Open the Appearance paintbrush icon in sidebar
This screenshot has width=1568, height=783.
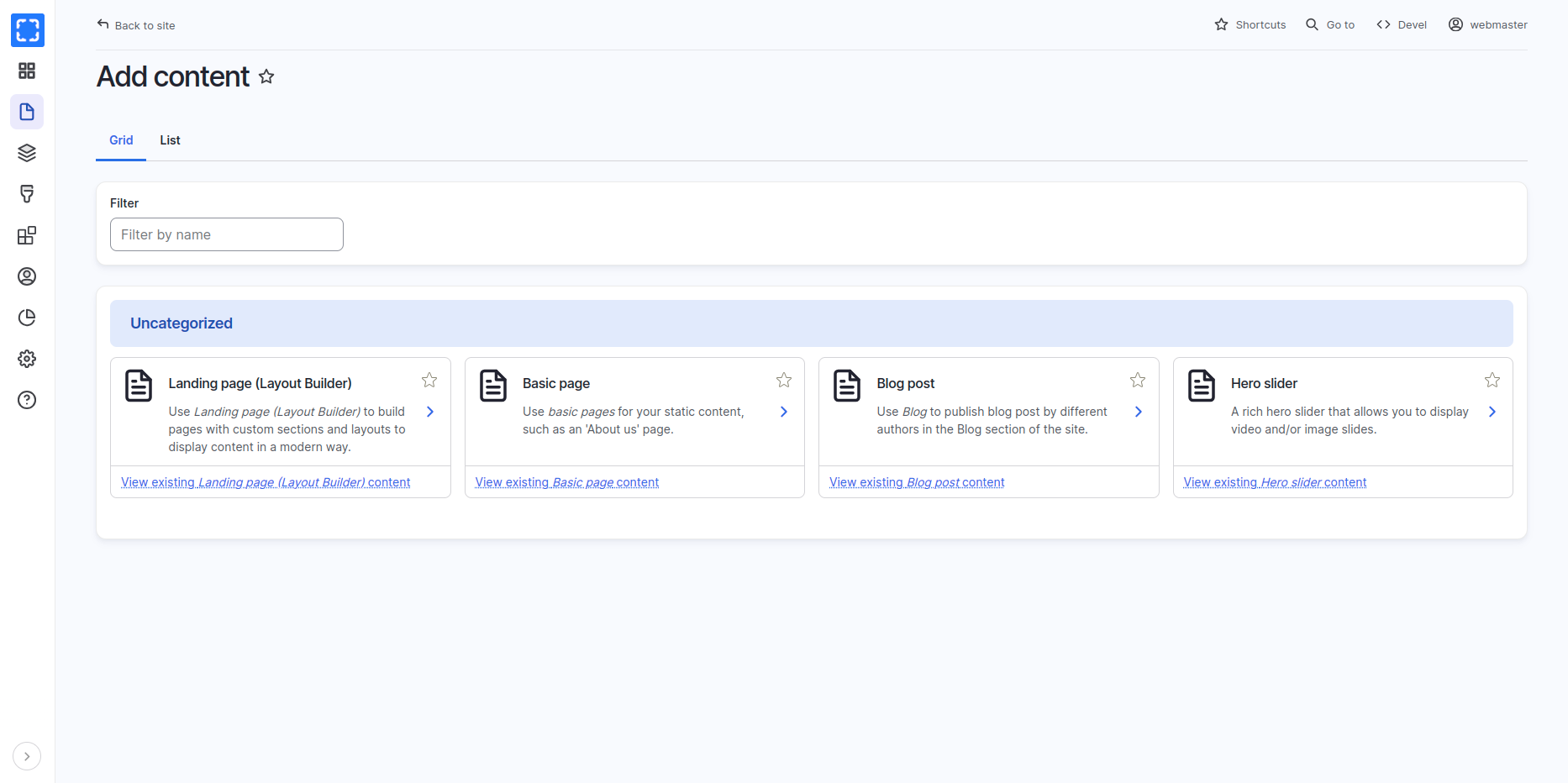tap(27, 194)
